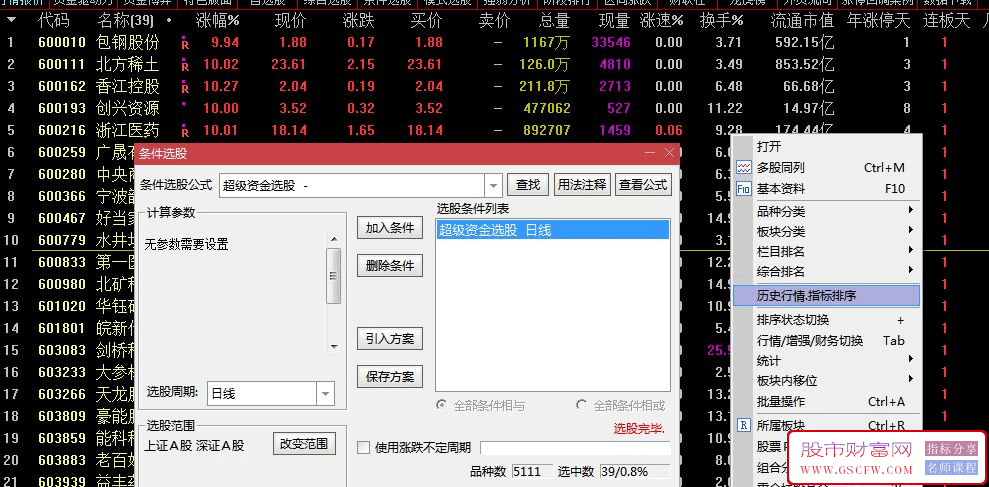
Task: Select stock code 600833
Action: click(62, 262)
